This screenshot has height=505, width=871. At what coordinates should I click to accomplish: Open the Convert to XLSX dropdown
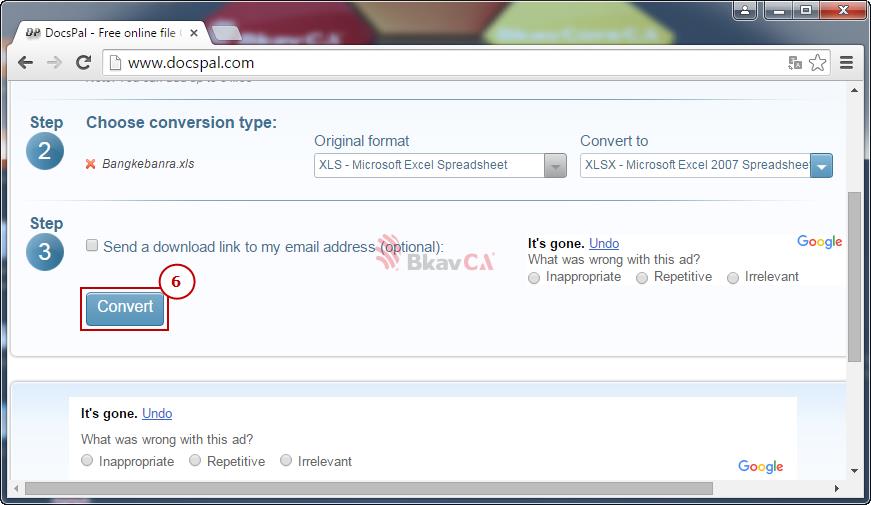pyautogui.click(x=706, y=166)
